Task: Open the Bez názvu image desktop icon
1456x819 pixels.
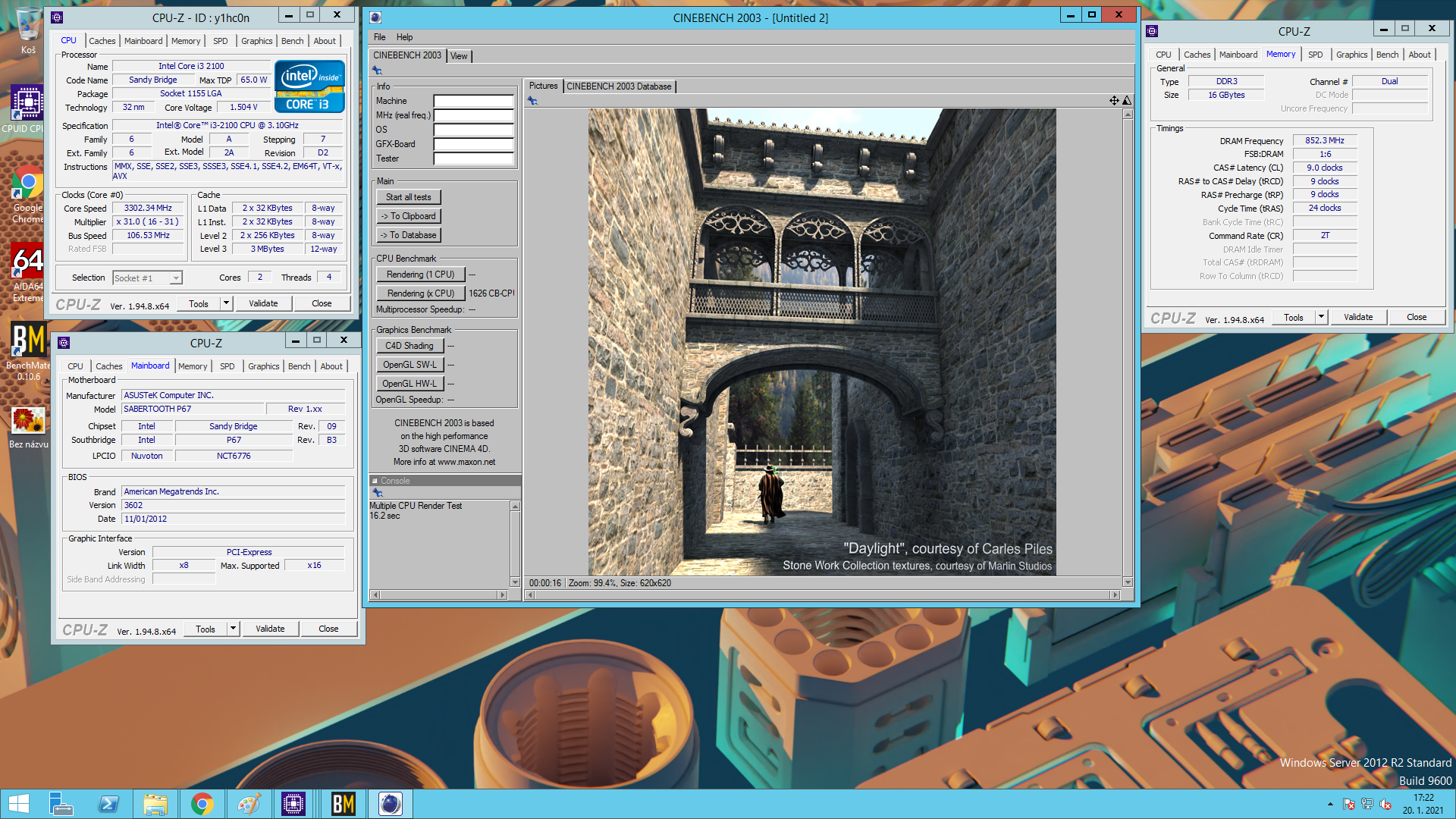Action: (x=28, y=428)
